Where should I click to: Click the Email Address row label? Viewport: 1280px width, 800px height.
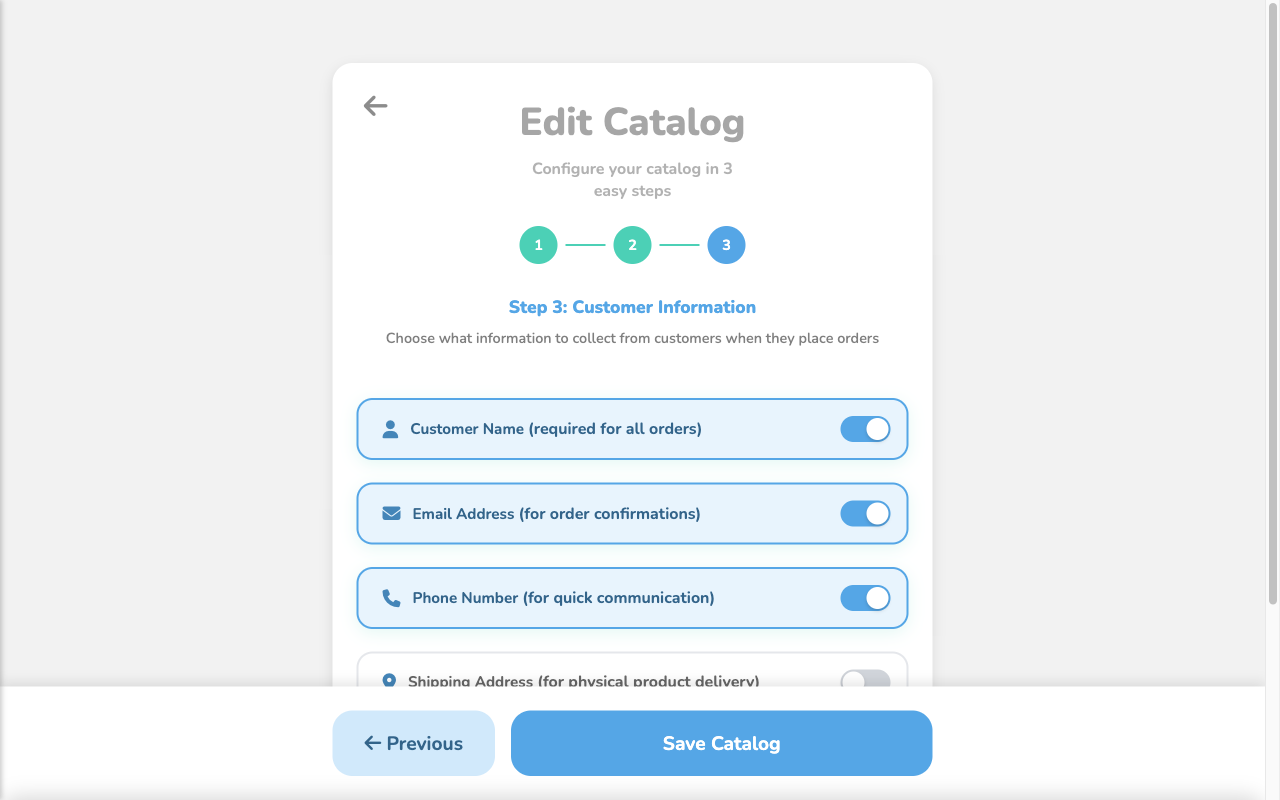pos(556,514)
